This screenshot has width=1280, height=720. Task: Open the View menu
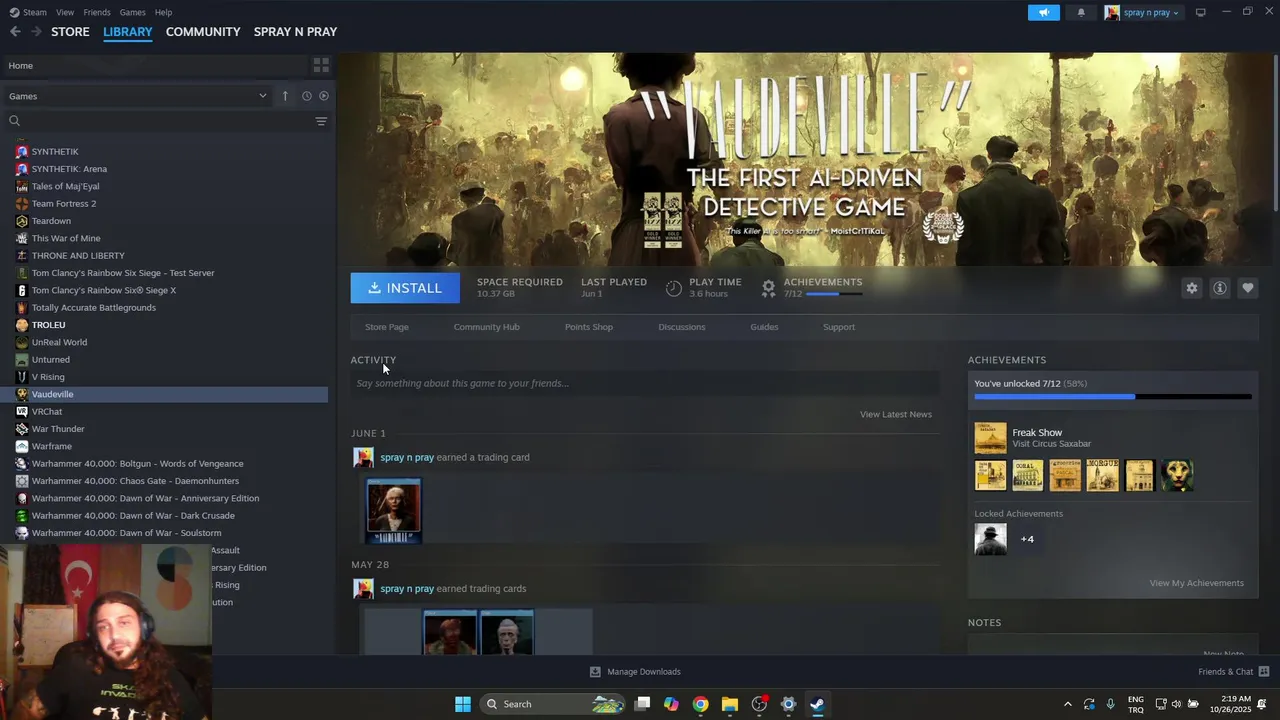tap(65, 12)
